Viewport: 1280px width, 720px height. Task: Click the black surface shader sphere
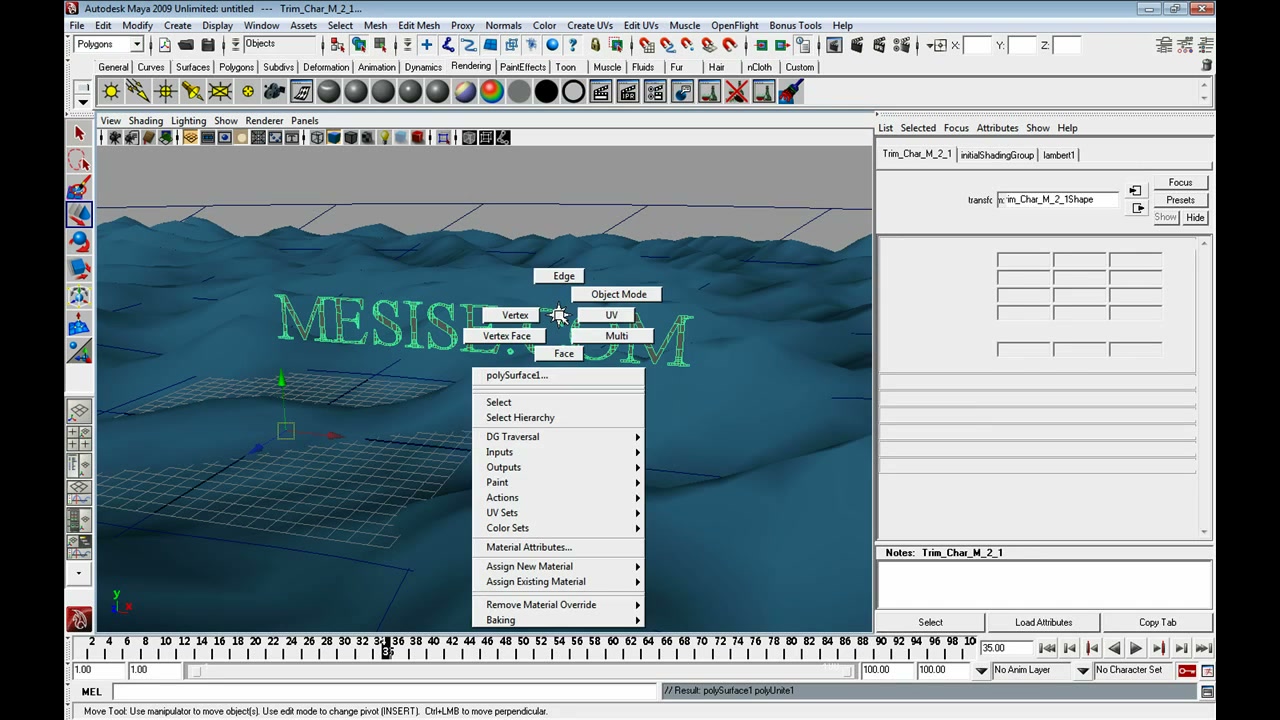click(x=546, y=92)
